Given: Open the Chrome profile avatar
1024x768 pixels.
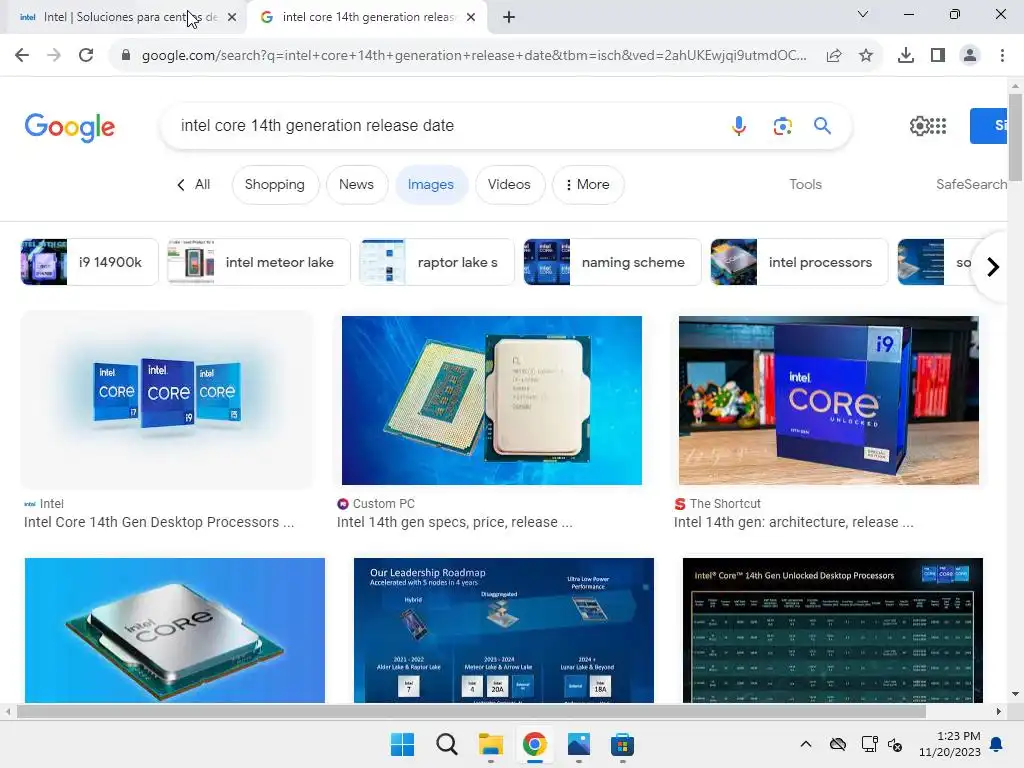Looking at the screenshot, I should click(x=970, y=56).
